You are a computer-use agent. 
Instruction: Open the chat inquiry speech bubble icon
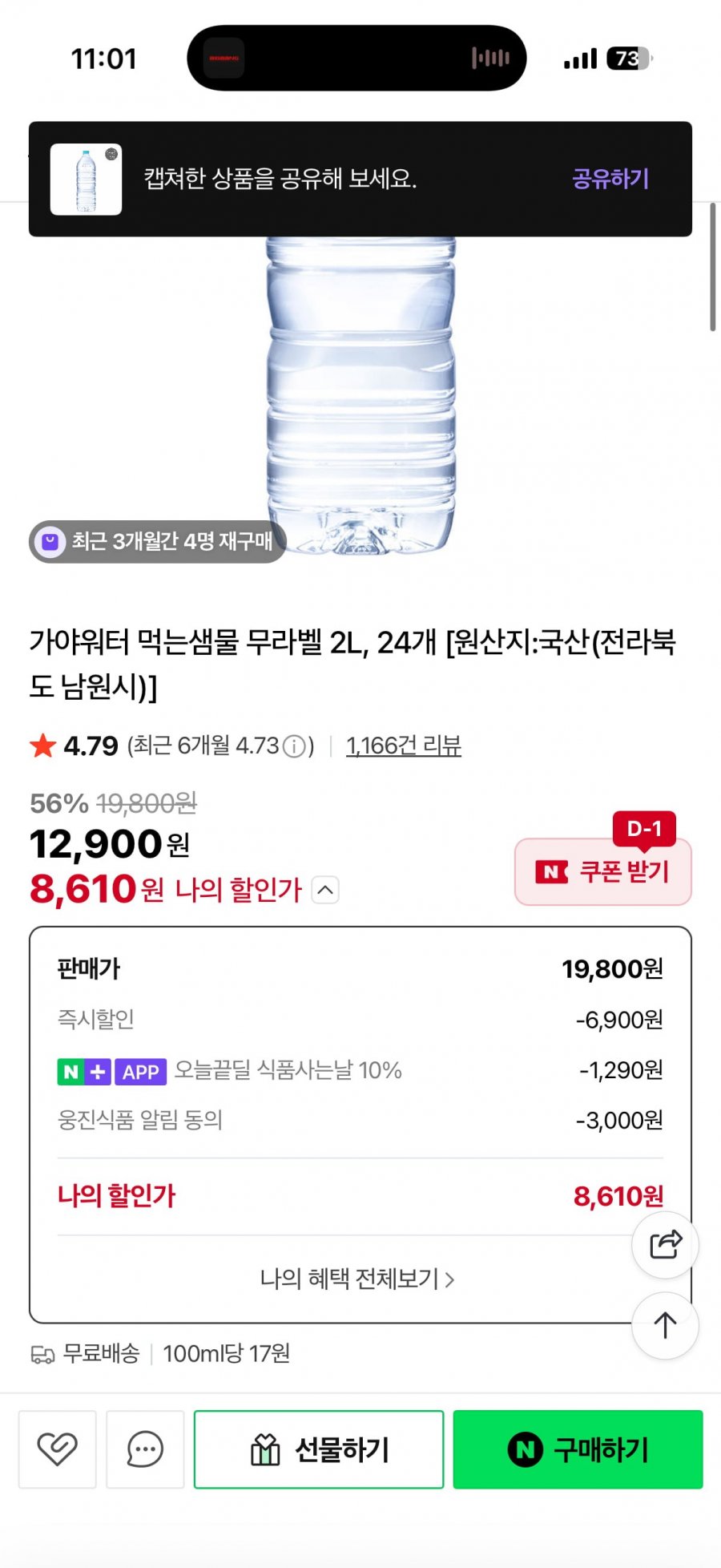(x=145, y=1449)
